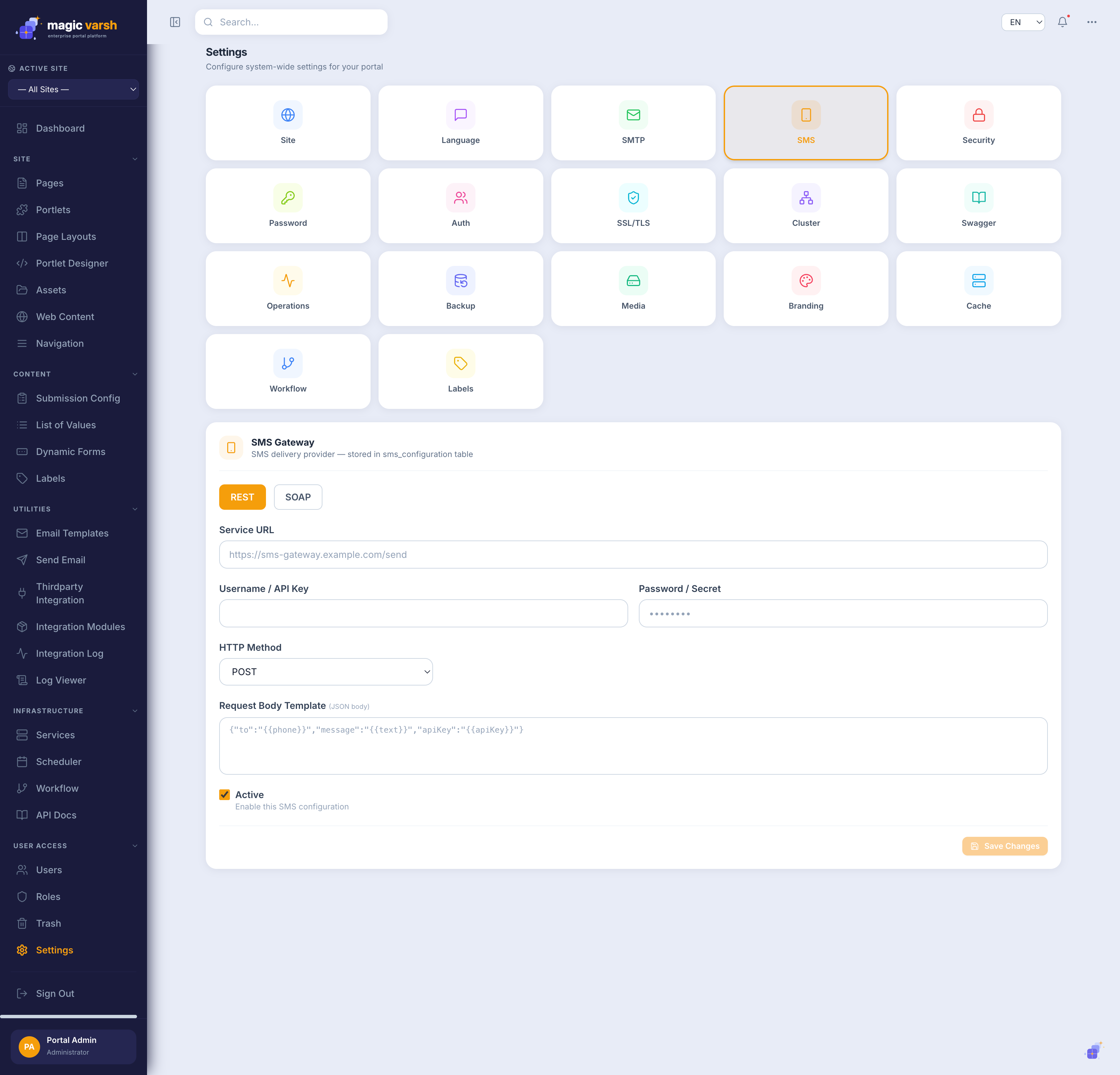
Task: Open the Swagger settings card
Action: coord(978,206)
